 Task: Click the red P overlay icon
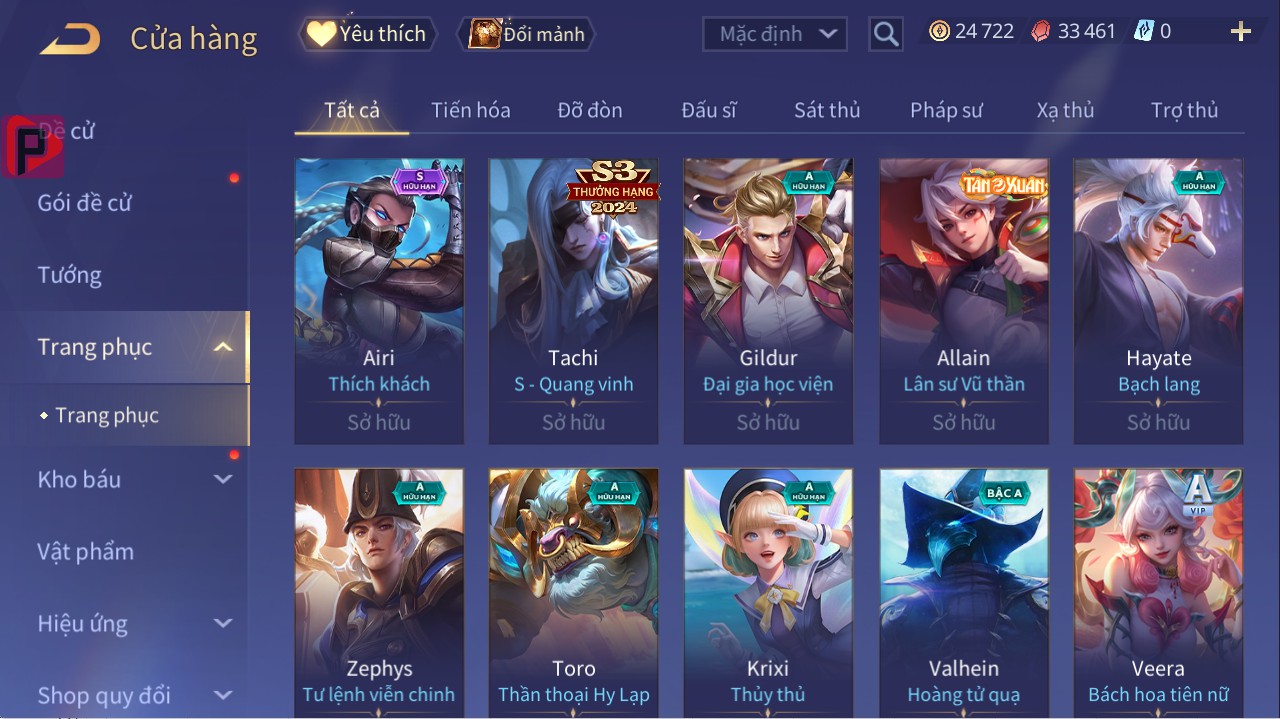(32, 146)
